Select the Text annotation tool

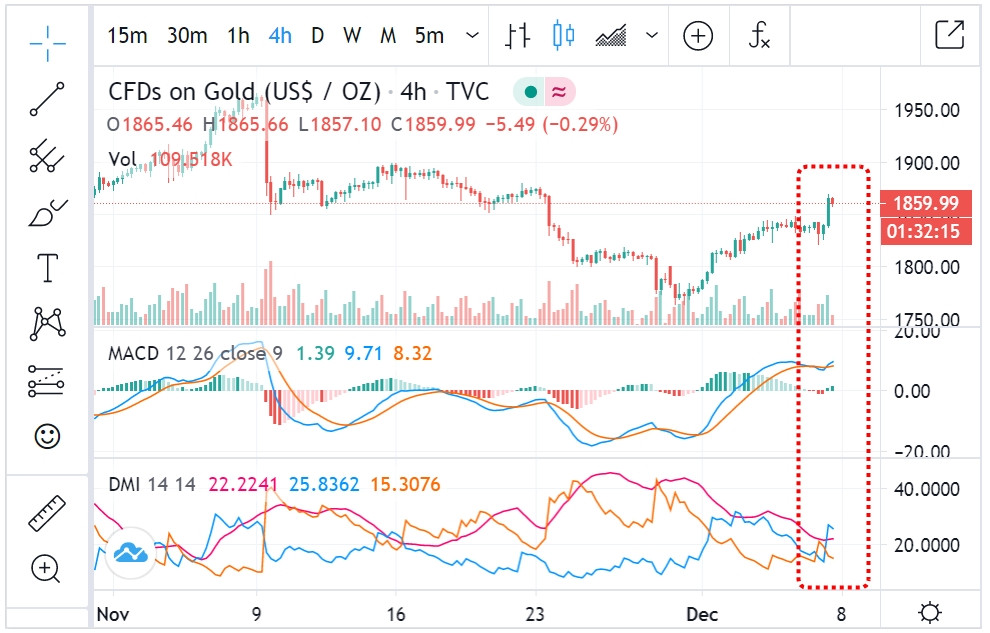tap(47, 268)
